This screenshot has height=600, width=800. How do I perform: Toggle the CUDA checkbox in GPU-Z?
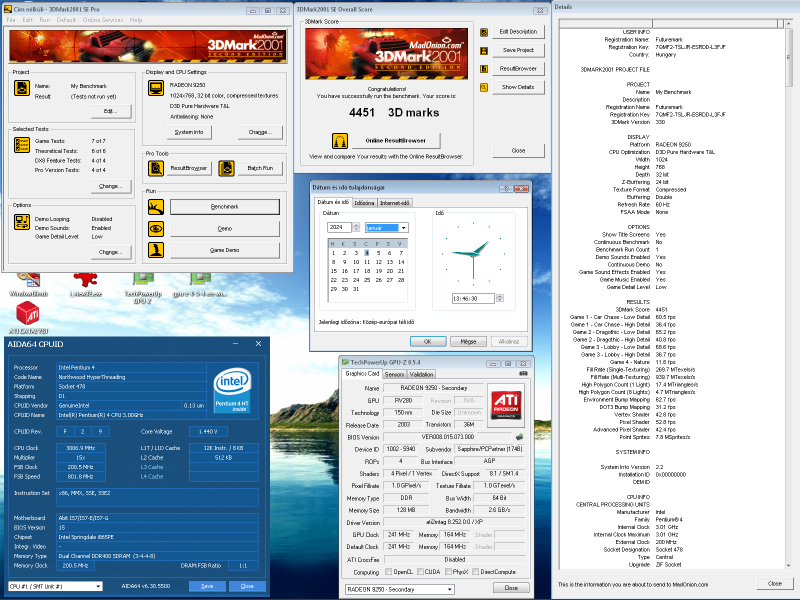(x=420, y=571)
